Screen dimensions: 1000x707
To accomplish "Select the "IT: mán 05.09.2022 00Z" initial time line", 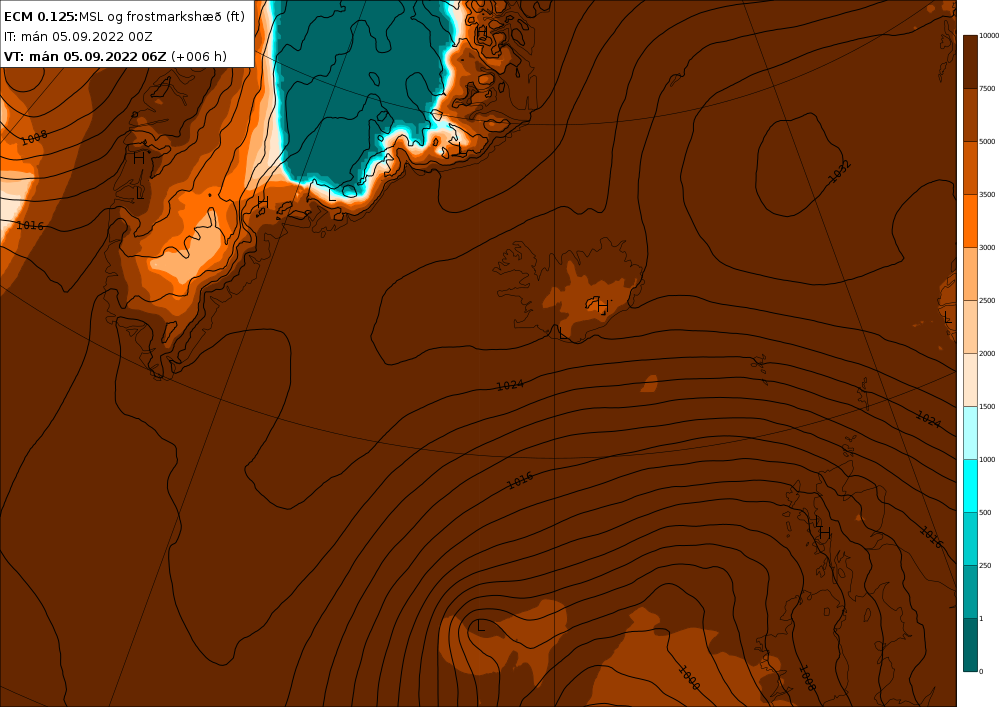I will point(78,36).
